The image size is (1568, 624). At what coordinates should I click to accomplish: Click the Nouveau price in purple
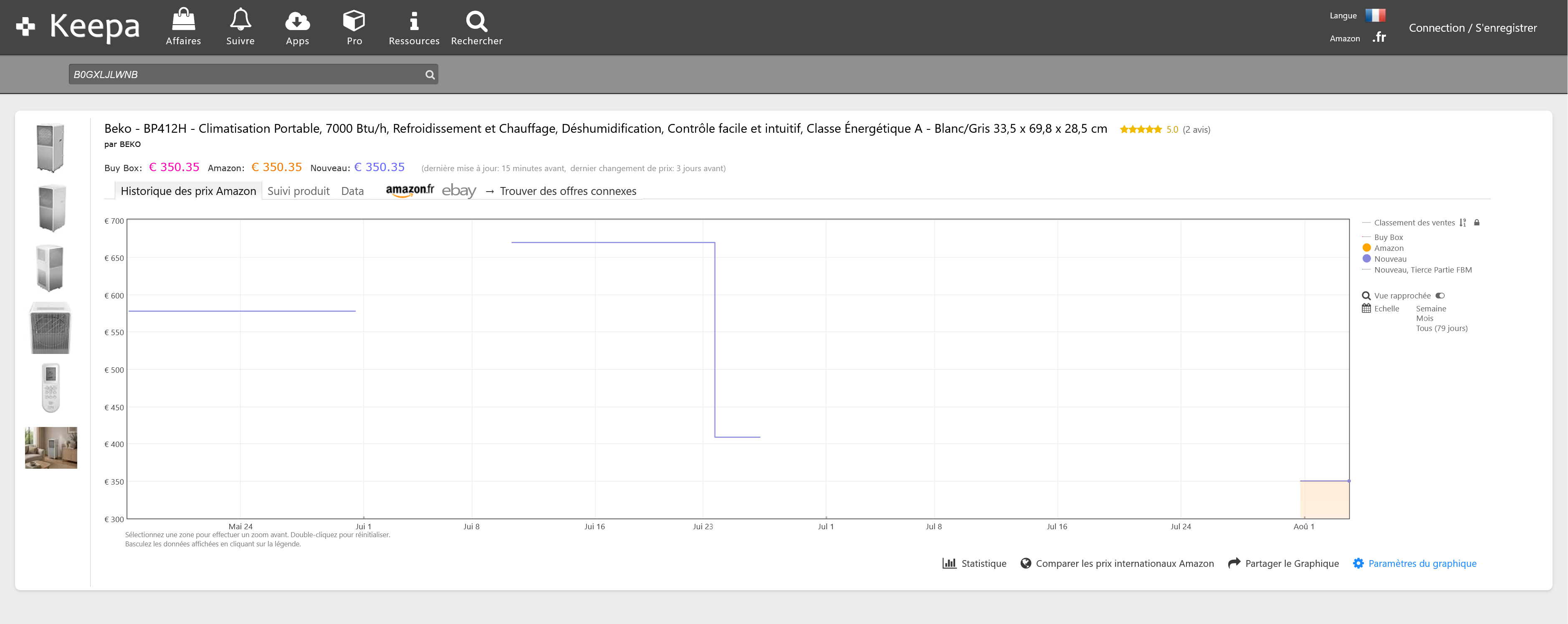point(379,167)
